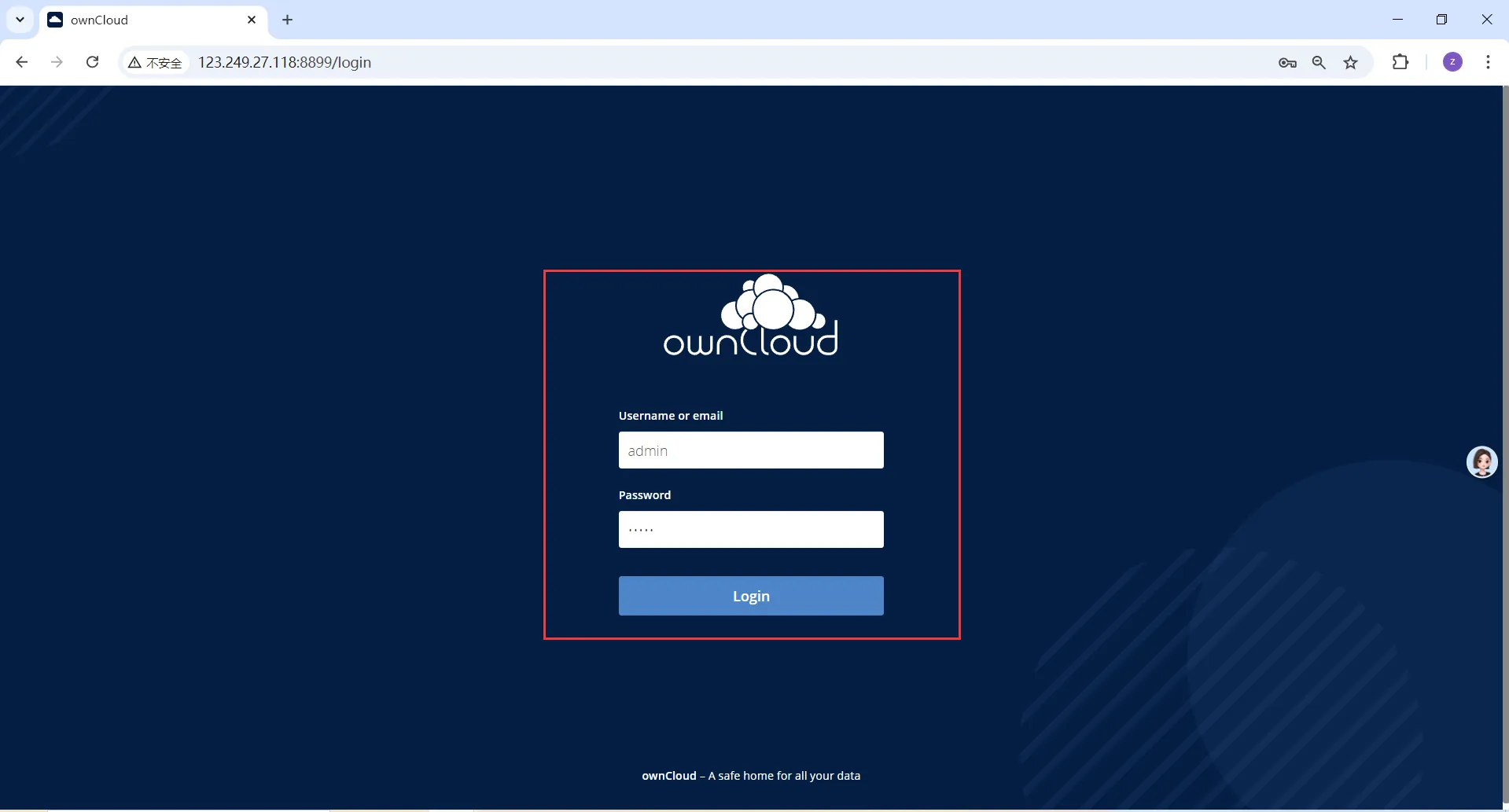Screen dimensions: 1509x812
Task: Bookmark this page with the star
Action: 1351,63
